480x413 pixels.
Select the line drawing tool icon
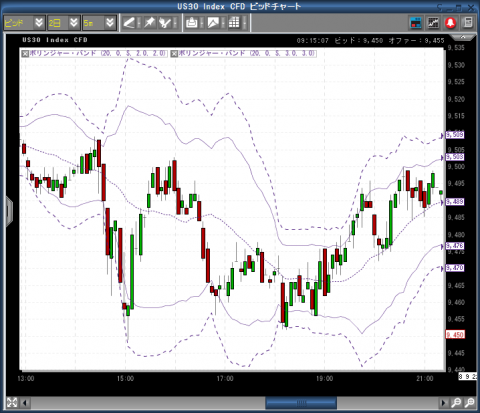tap(129, 23)
